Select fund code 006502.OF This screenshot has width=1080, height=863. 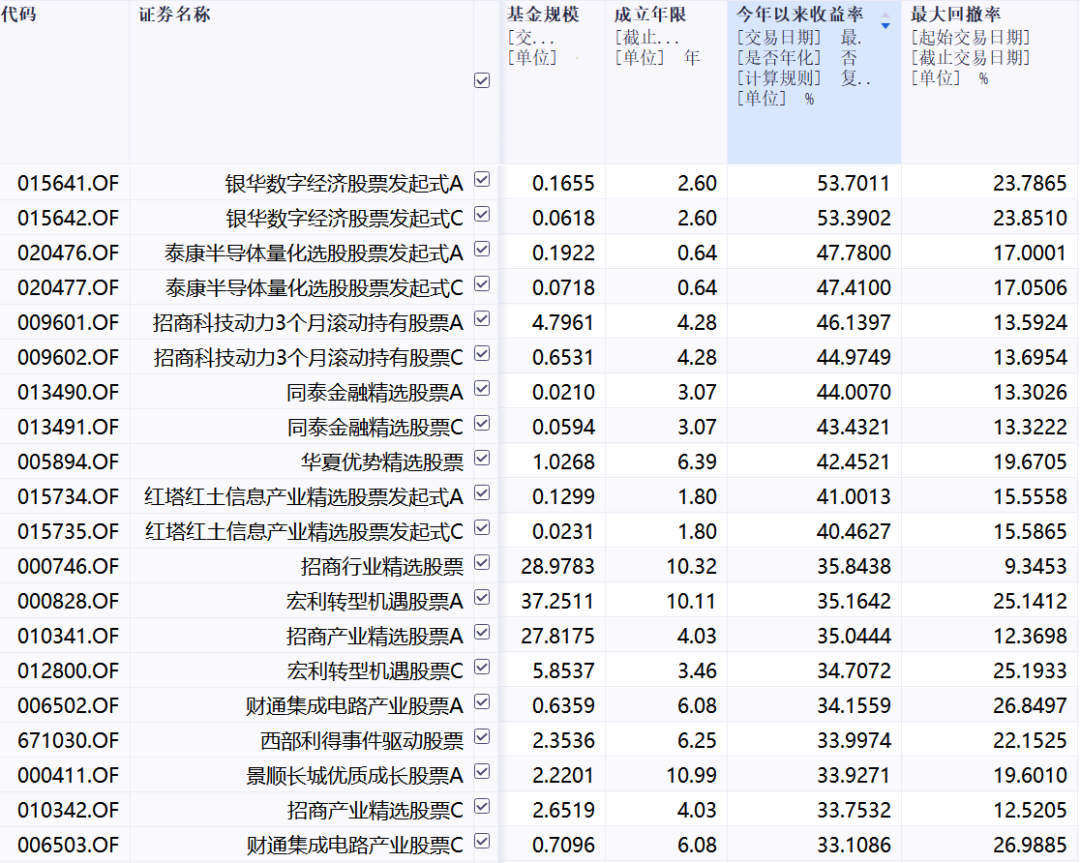(x=68, y=706)
